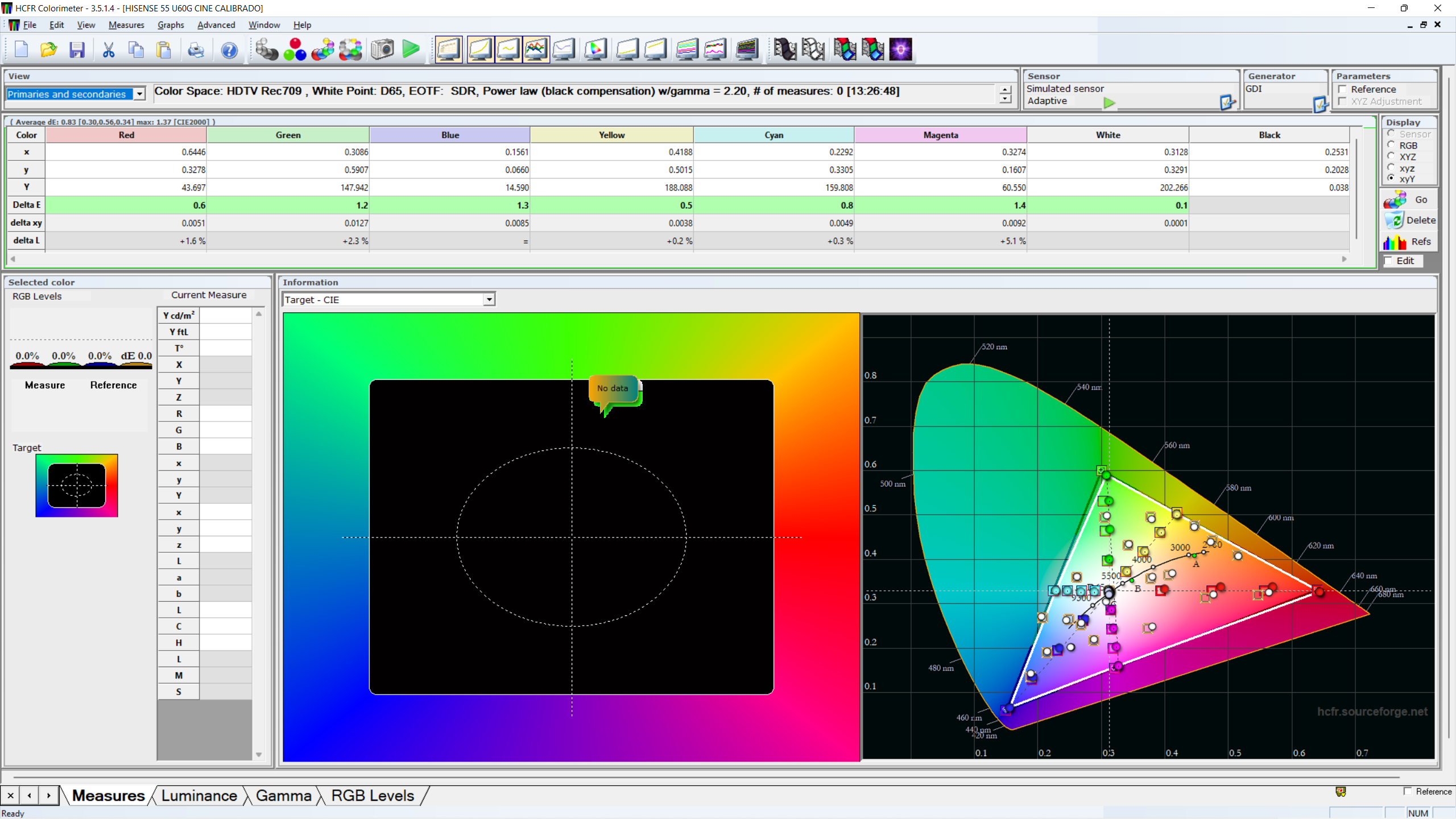Click the Cut scissors icon
Screen dimensions: 1456x819
pos(108,49)
